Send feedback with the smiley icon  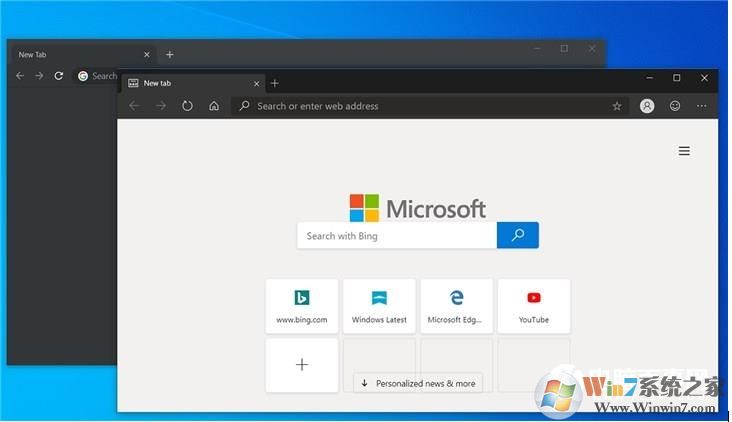[x=675, y=106]
